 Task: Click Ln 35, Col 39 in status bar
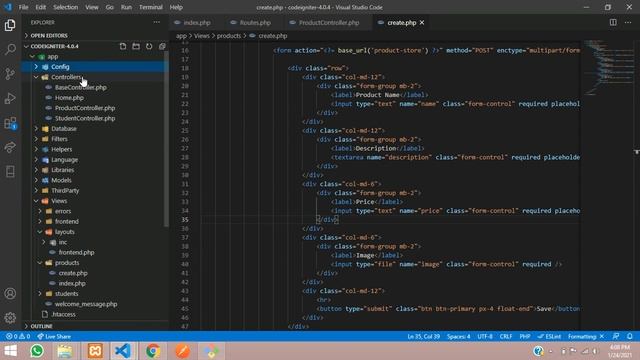tap(423, 336)
